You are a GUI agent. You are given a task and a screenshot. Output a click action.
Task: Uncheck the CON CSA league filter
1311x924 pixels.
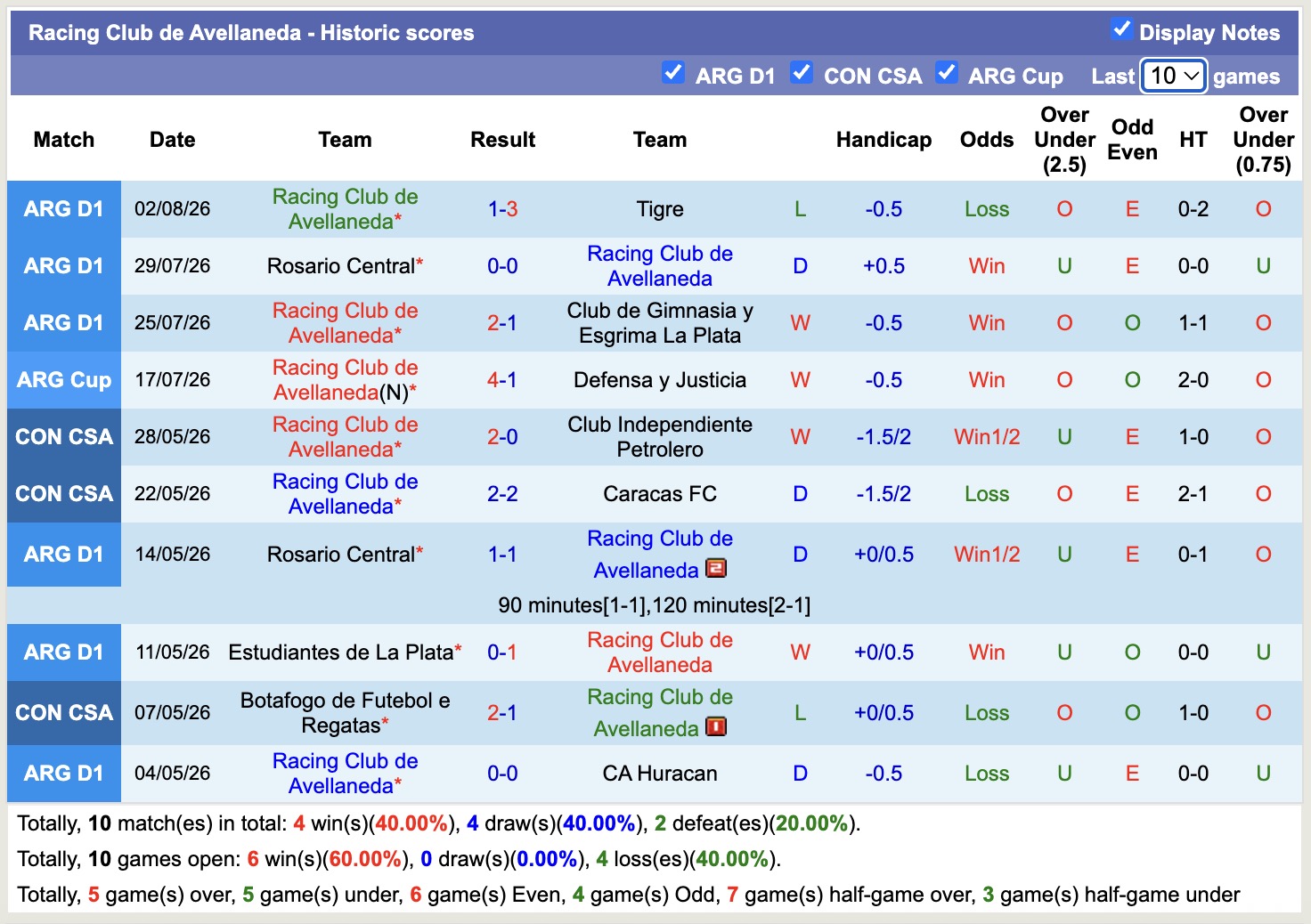pos(802,72)
